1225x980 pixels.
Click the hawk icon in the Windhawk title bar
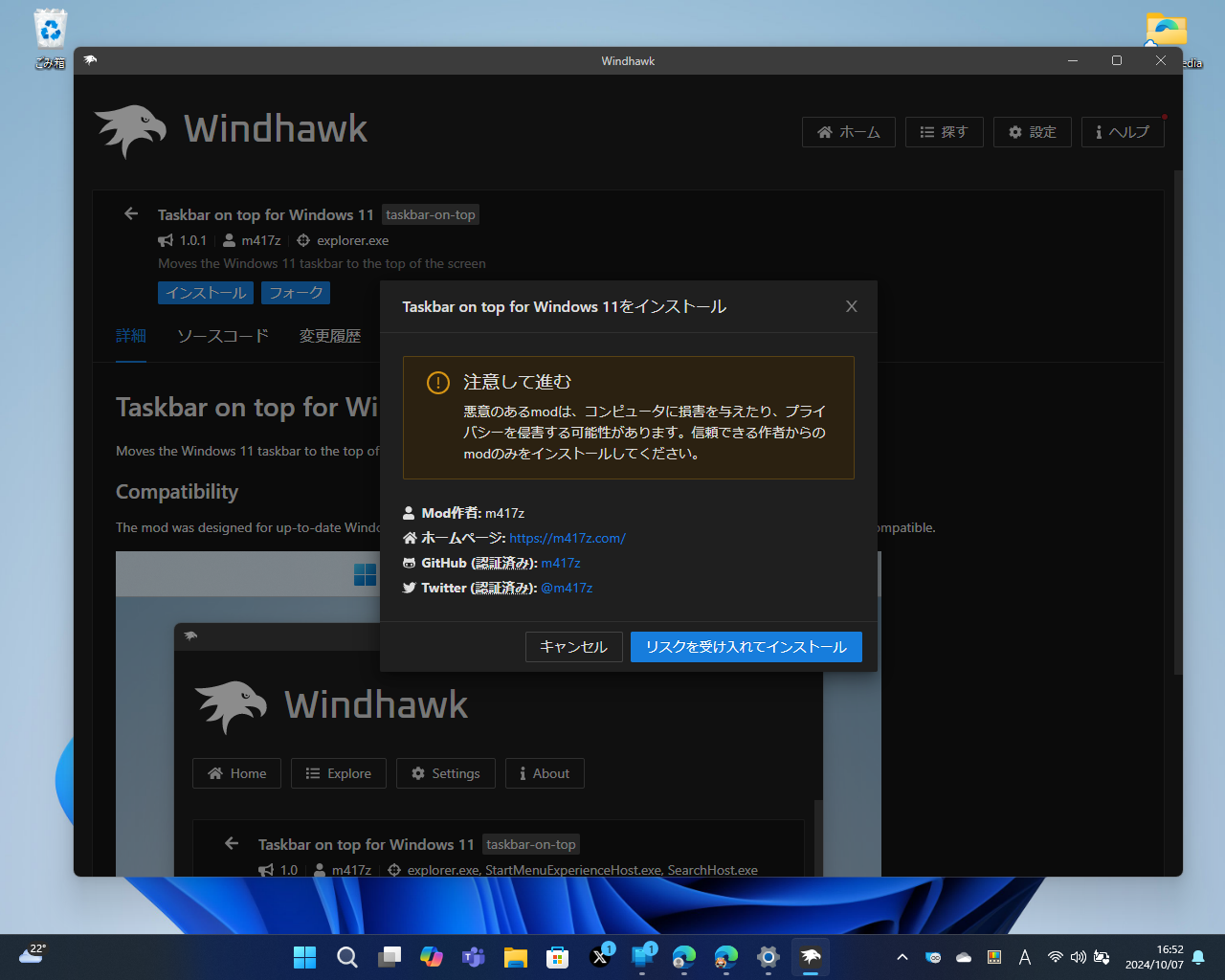90,60
